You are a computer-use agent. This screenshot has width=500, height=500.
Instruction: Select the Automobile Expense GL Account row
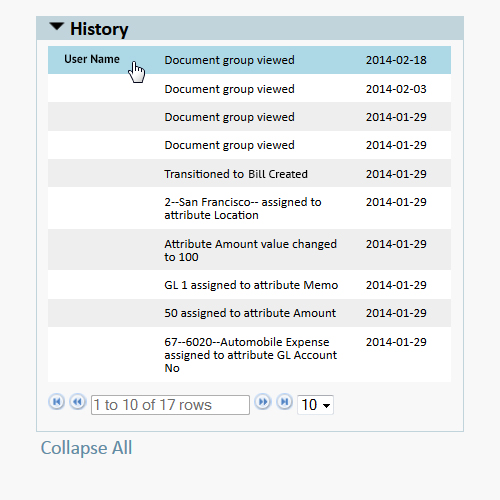point(249,355)
